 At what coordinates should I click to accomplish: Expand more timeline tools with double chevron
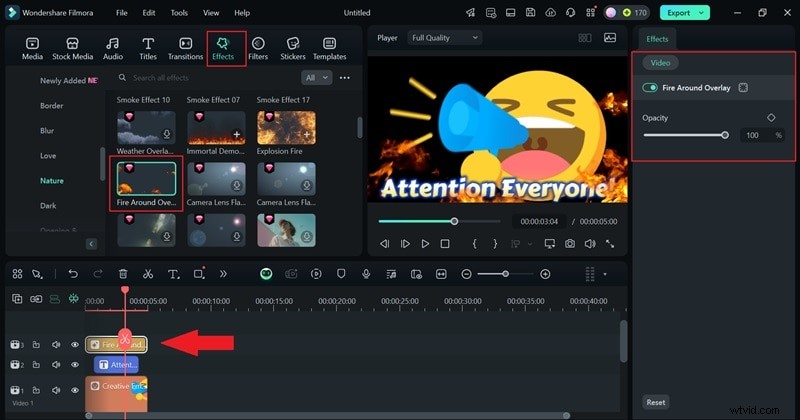[223, 274]
